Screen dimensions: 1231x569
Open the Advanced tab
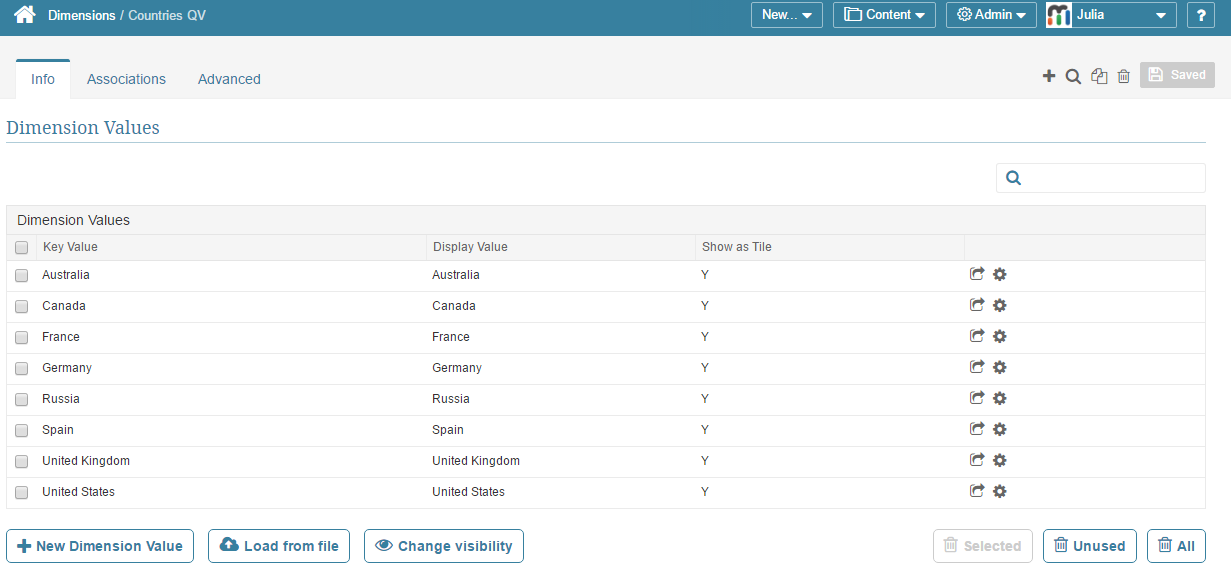(x=229, y=79)
